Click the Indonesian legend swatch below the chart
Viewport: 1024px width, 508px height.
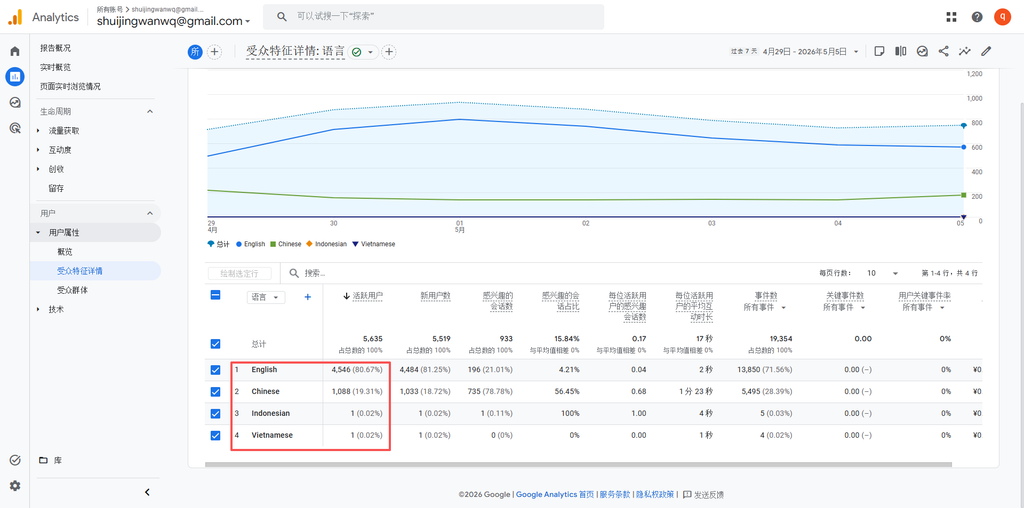(x=310, y=244)
